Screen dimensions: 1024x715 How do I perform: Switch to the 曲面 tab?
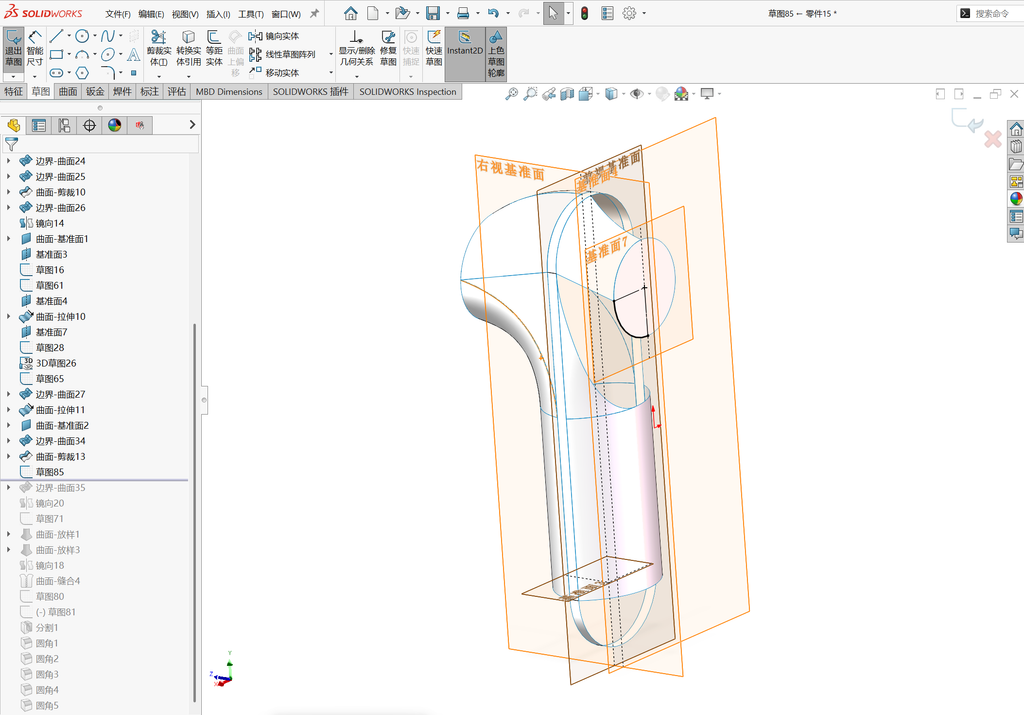pyautogui.click(x=68, y=91)
